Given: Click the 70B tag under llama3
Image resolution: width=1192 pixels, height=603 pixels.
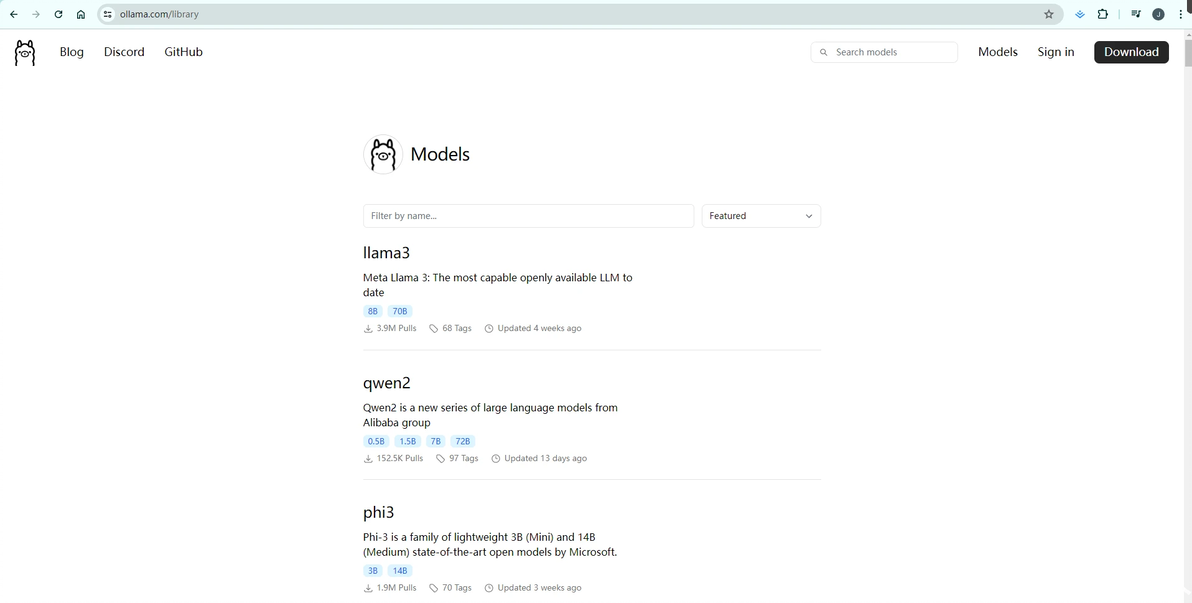Looking at the screenshot, I should click(400, 311).
